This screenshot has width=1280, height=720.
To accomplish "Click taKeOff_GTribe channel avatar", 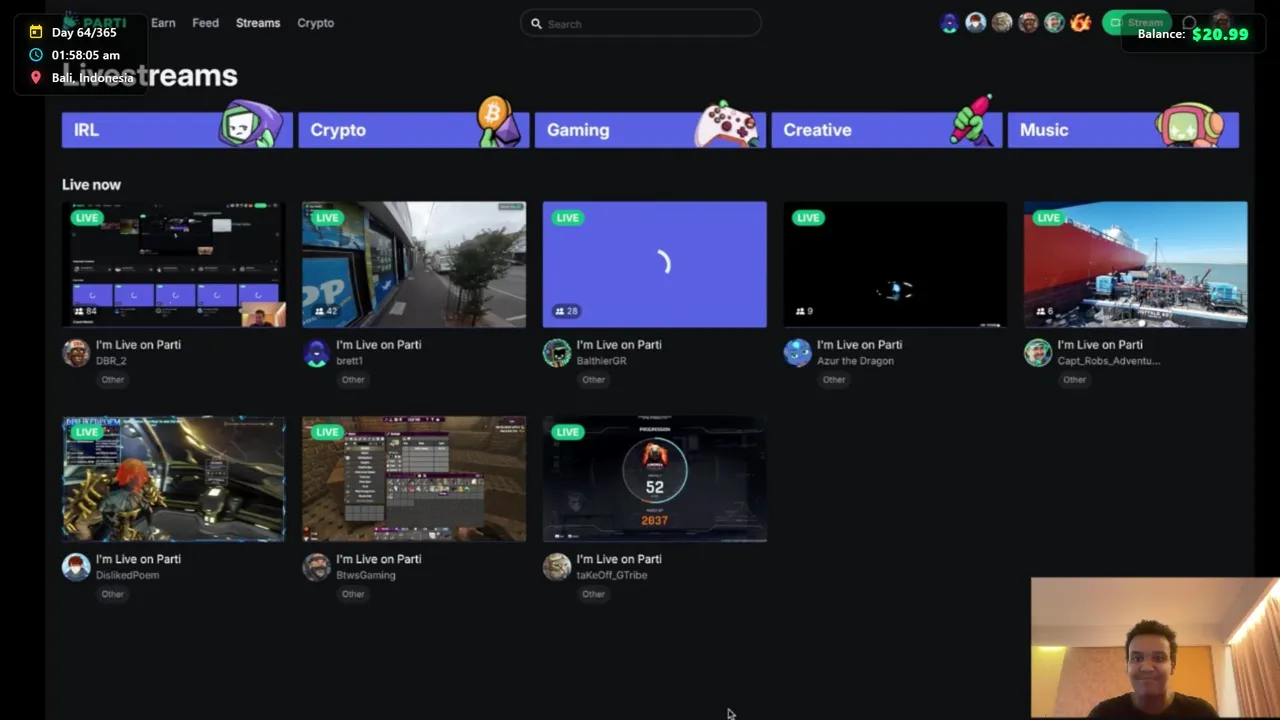I will coord(557,566).
